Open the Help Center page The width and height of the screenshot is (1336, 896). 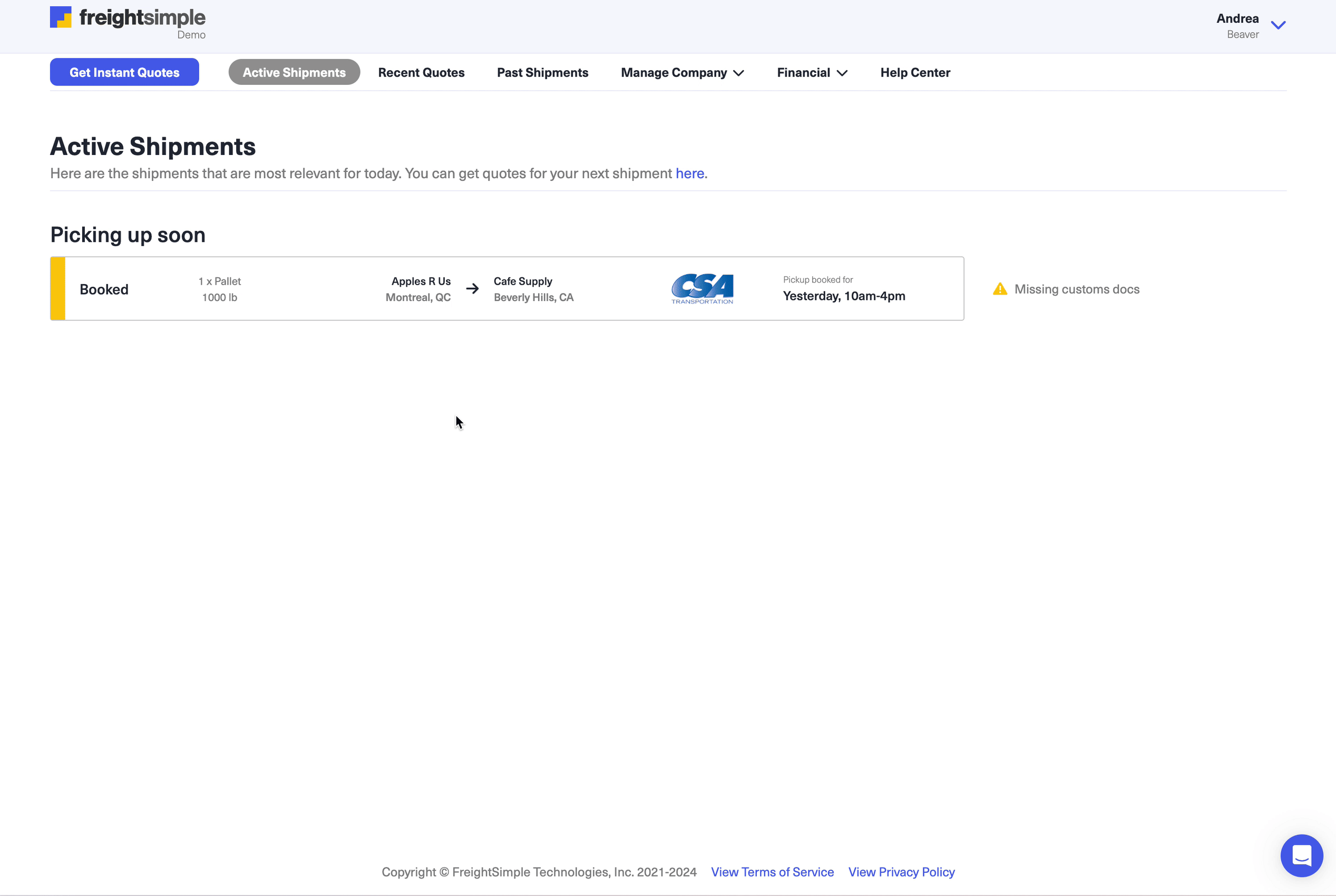915,73
